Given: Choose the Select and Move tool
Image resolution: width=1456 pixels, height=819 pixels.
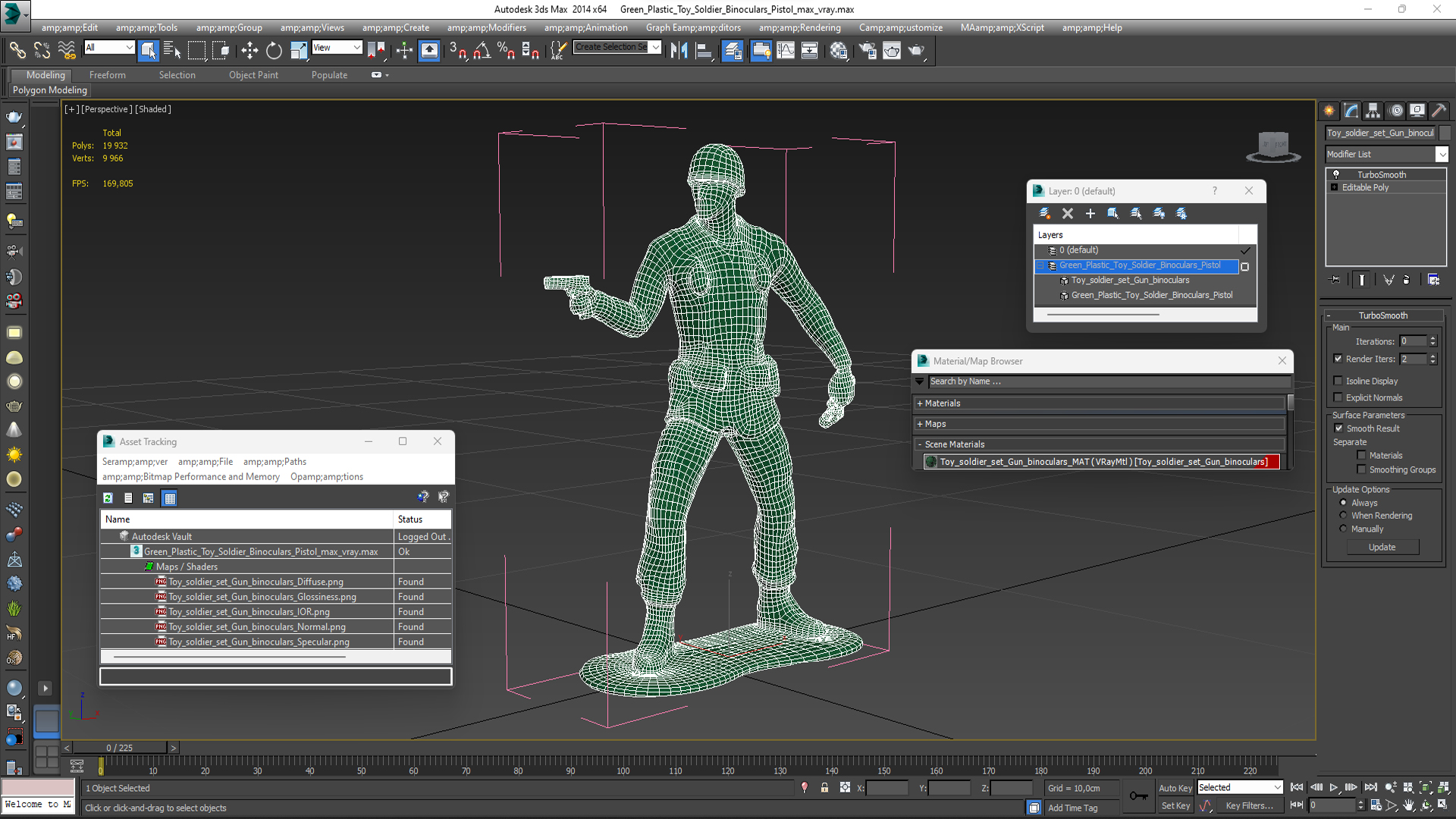Looking at the screenshot, I should [x=249, y=50].
